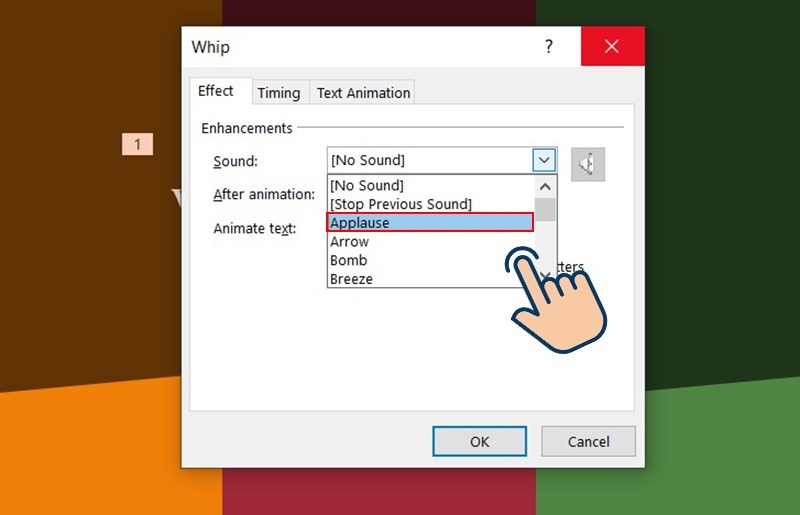Choose Breeze from the sound list

430,279
